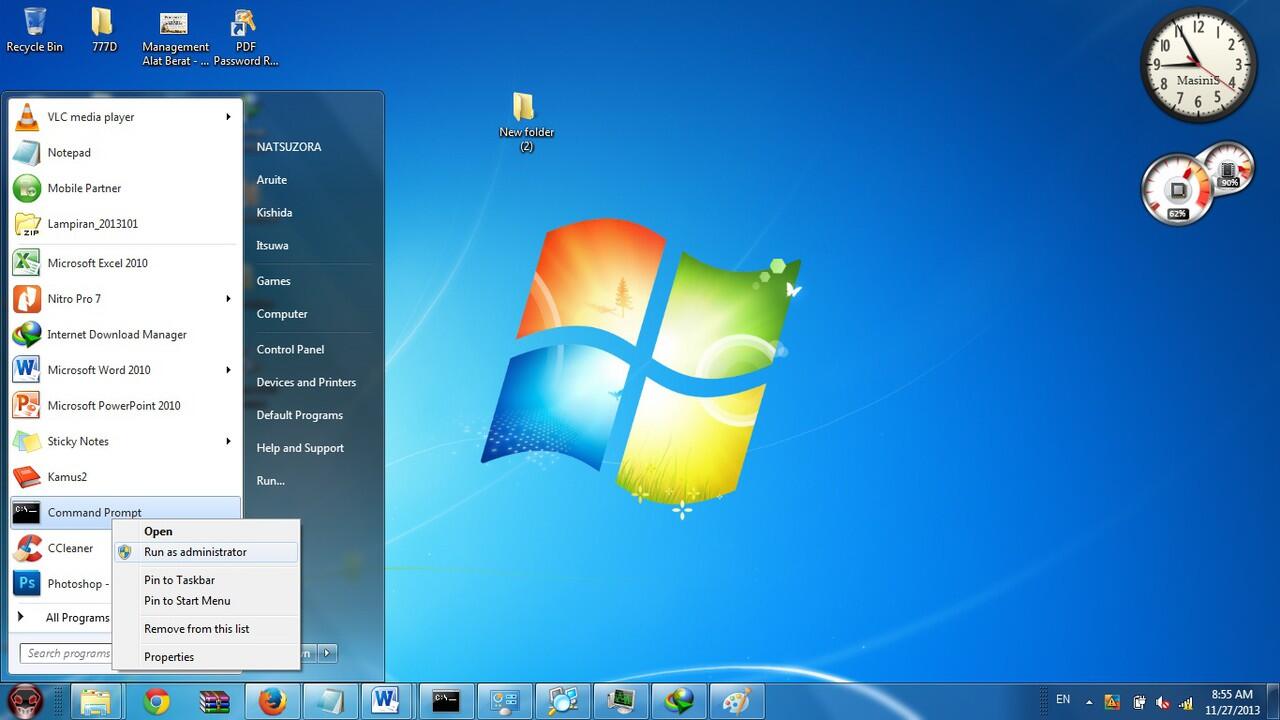Expand VLC media player jump list arrow
Viewport: 1280px width, 720px height.
click(228, 117)
